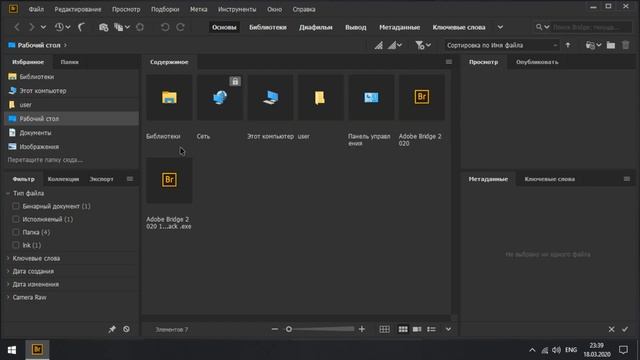Click the thumbnail quality icon in path bar
Viewport: 640px width, 360px height.
coord(379,45)
